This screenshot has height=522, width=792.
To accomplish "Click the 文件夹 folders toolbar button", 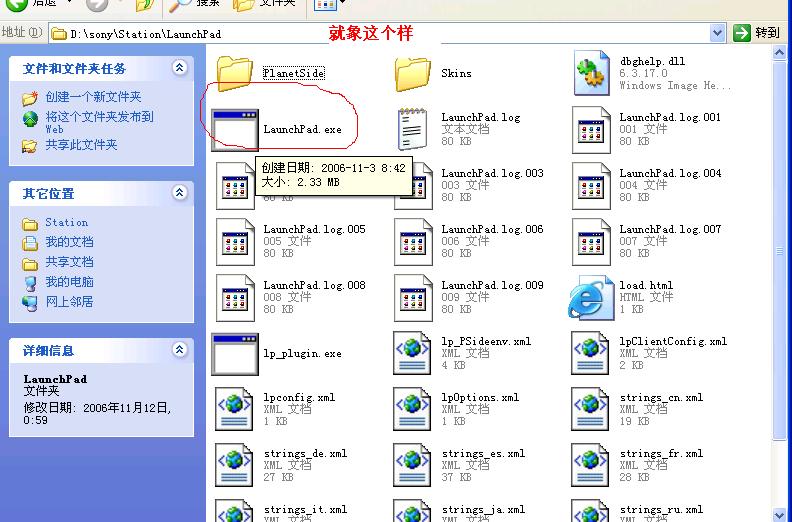I will [x=264, y=4].
